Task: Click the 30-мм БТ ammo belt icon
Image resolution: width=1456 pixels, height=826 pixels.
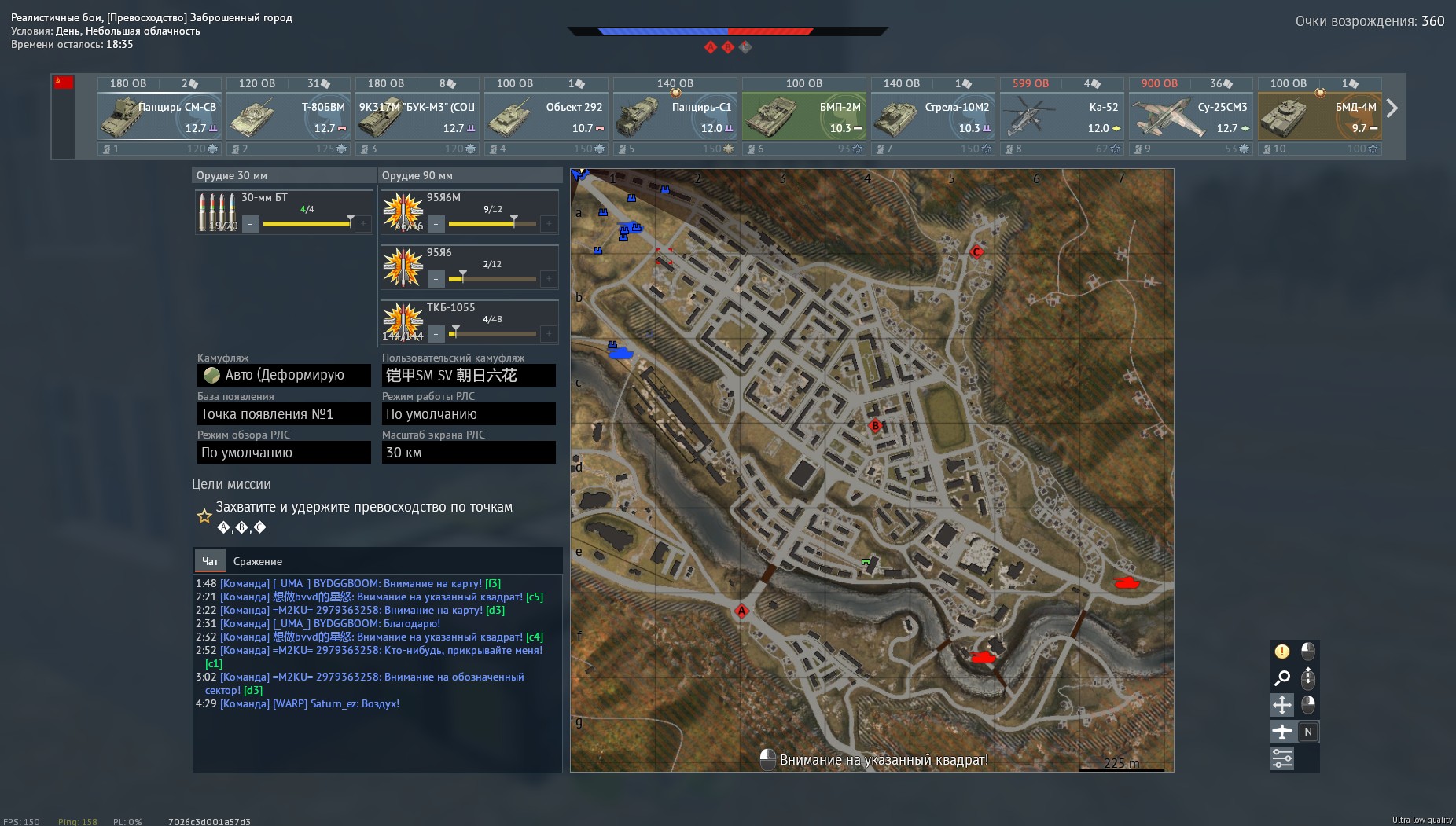Action: point(216,211)
